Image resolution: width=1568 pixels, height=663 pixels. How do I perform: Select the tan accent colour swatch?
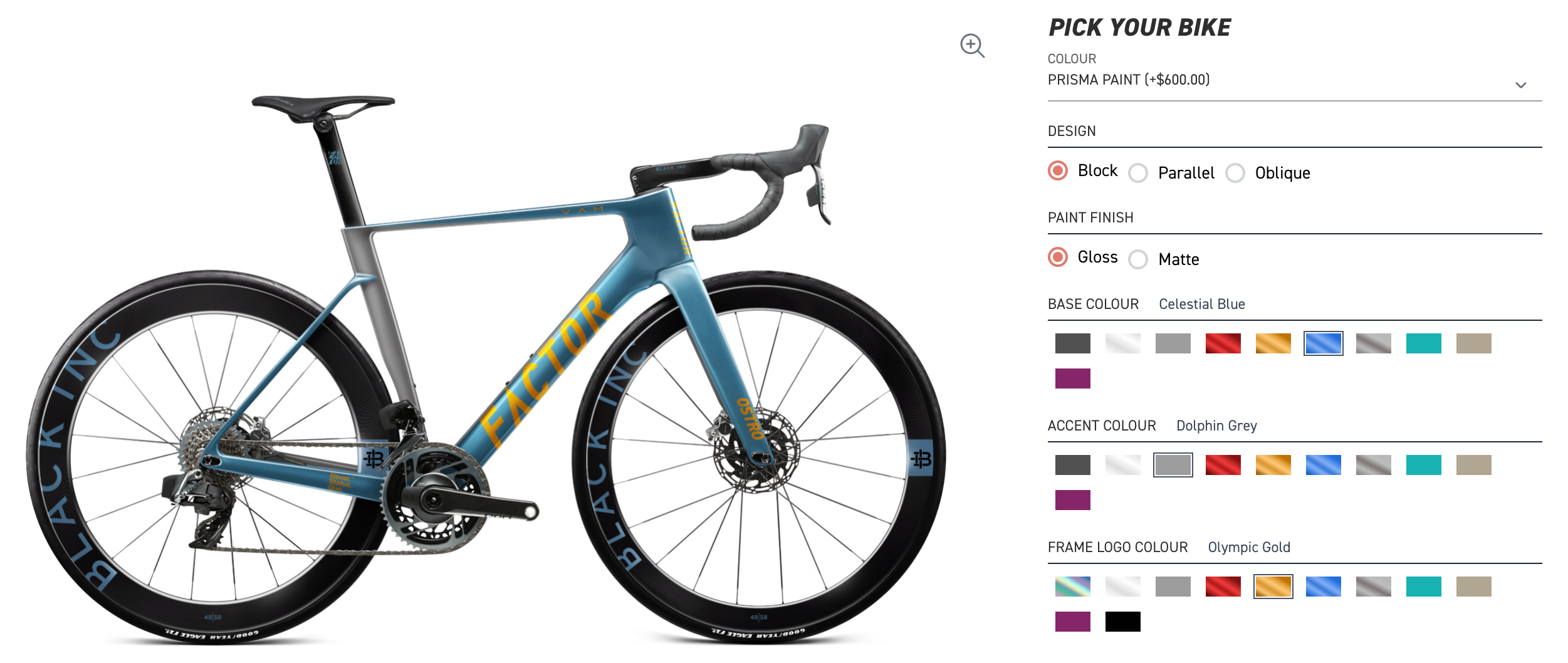click(x=1473, y=465)
